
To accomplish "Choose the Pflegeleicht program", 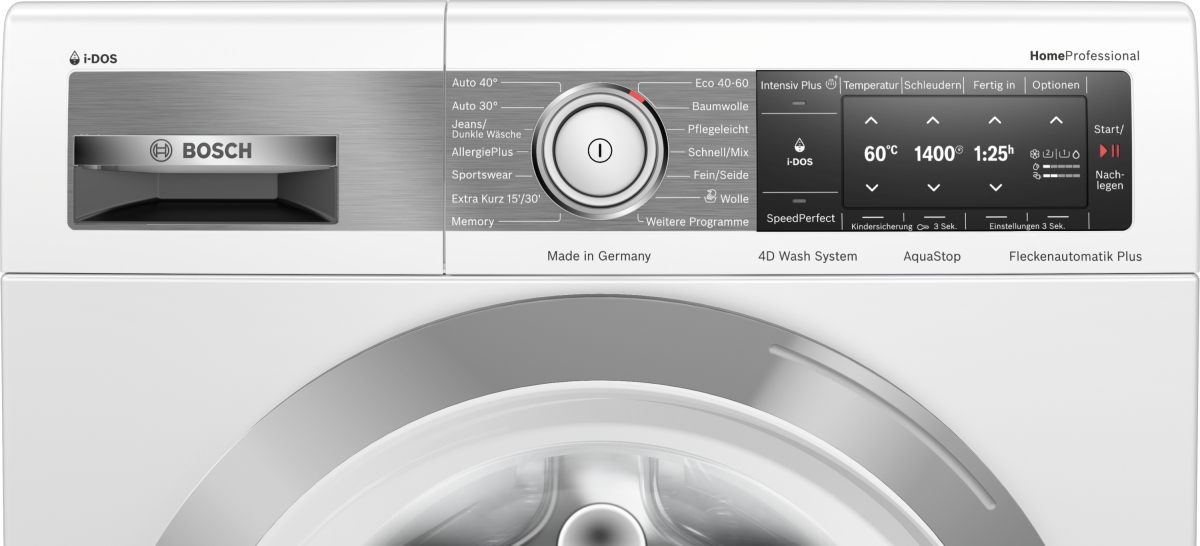I will 718,129.
